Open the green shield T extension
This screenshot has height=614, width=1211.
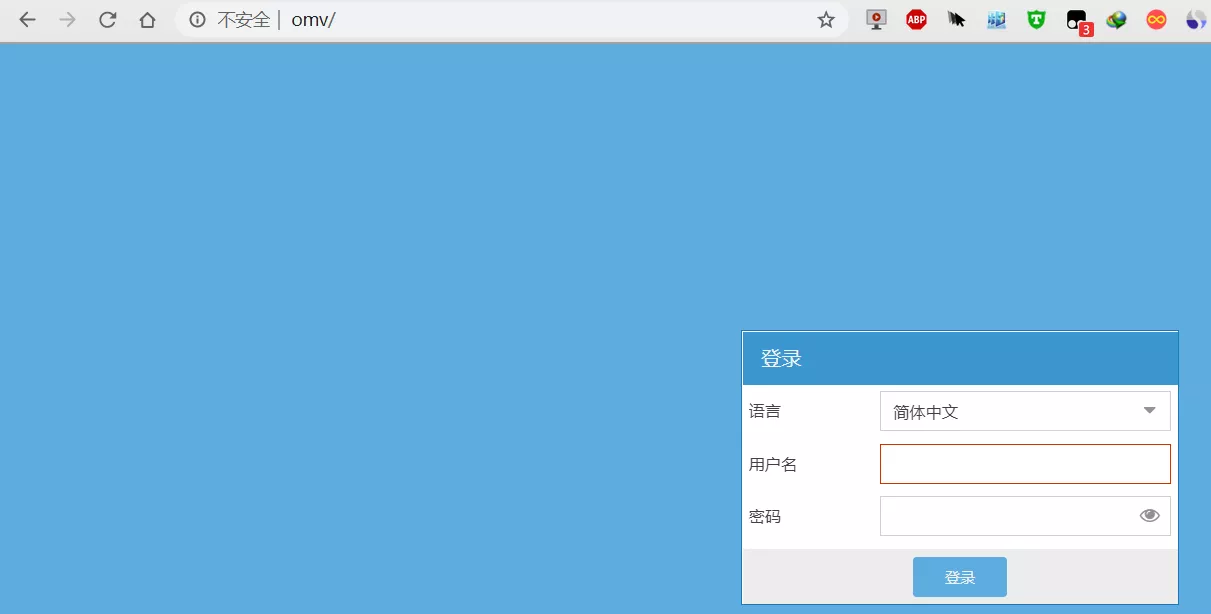(x=1036, y=20)
